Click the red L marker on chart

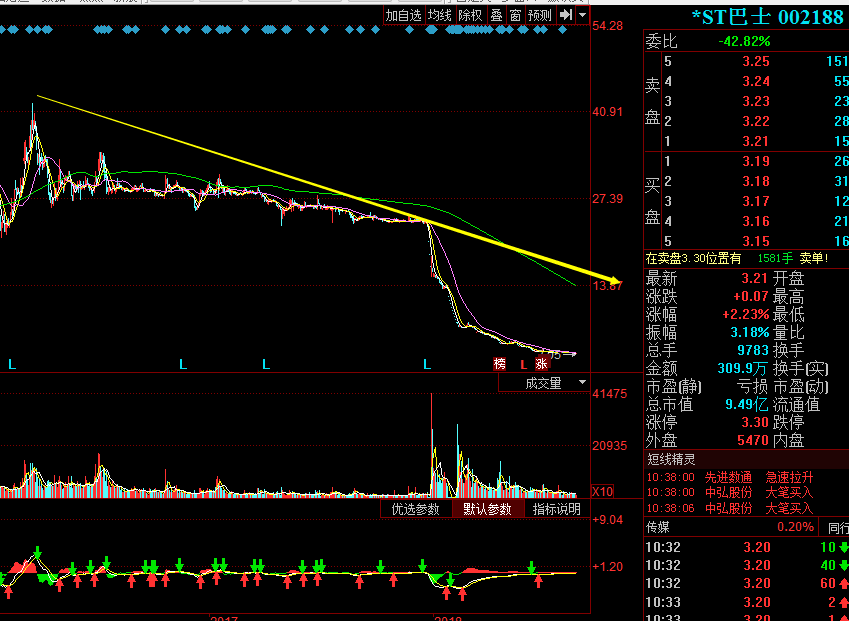pyautogui.click(x=523, y=364)
